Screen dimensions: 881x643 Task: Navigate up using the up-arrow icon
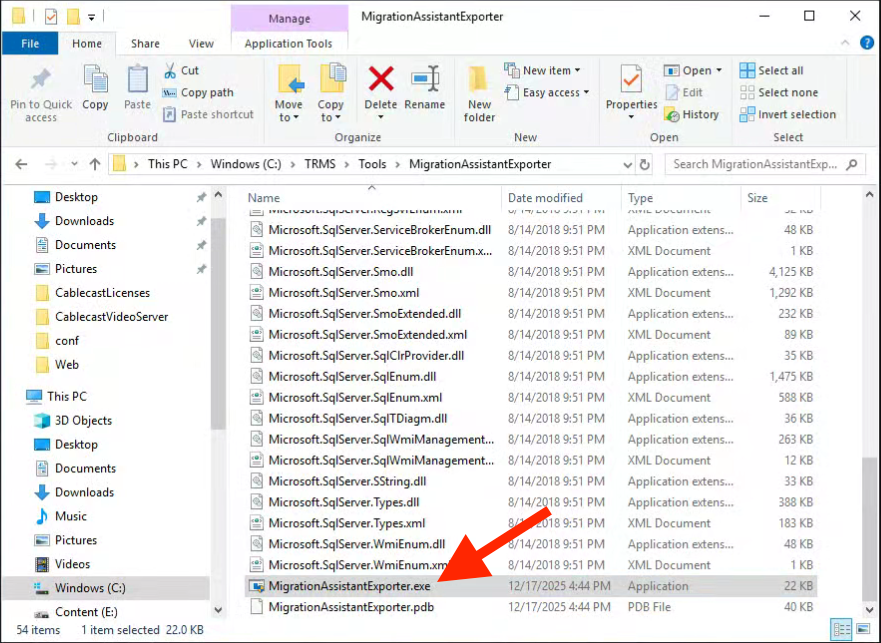coord(95,164)
